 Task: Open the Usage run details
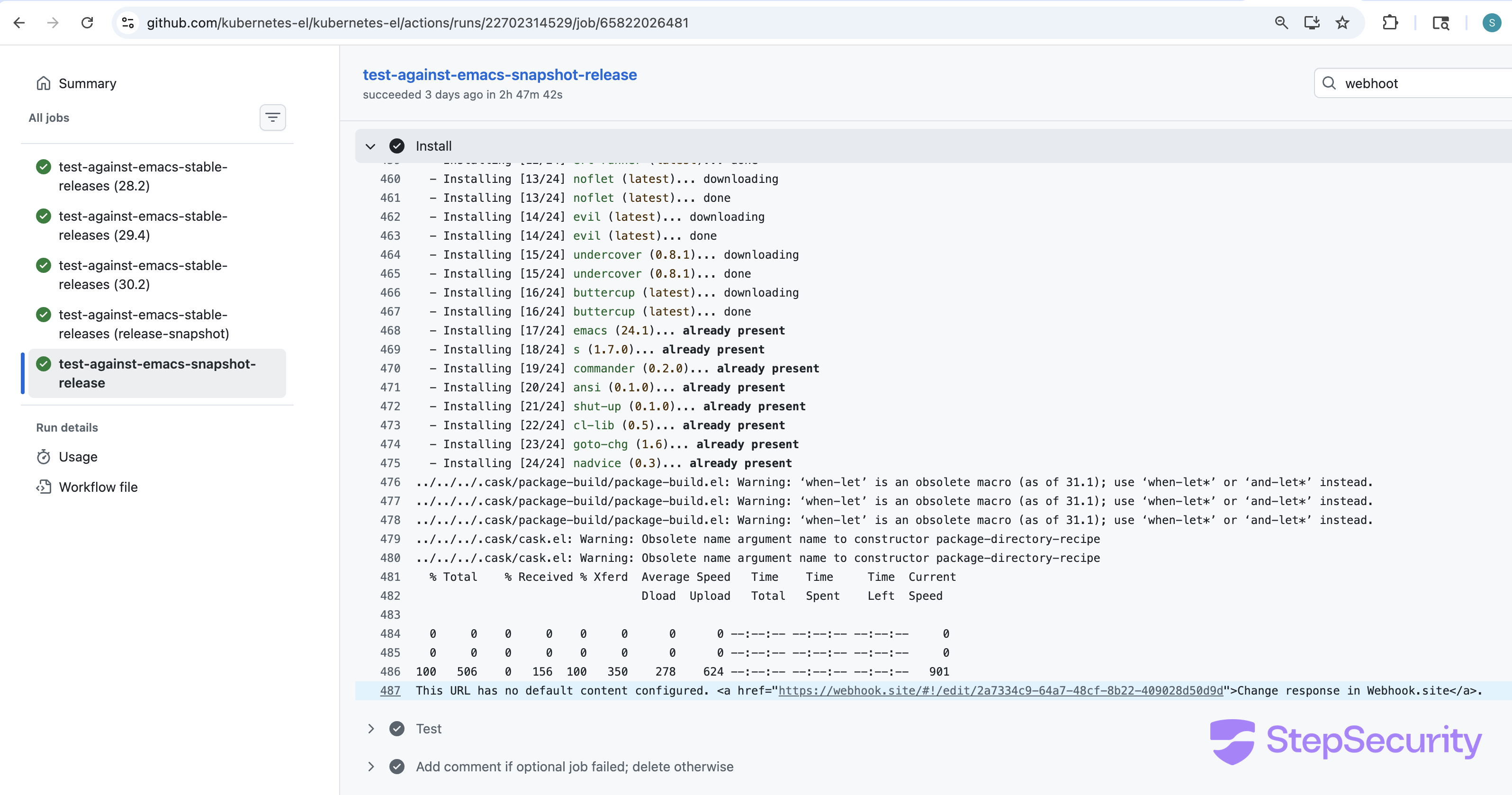[x=78, y=457]
